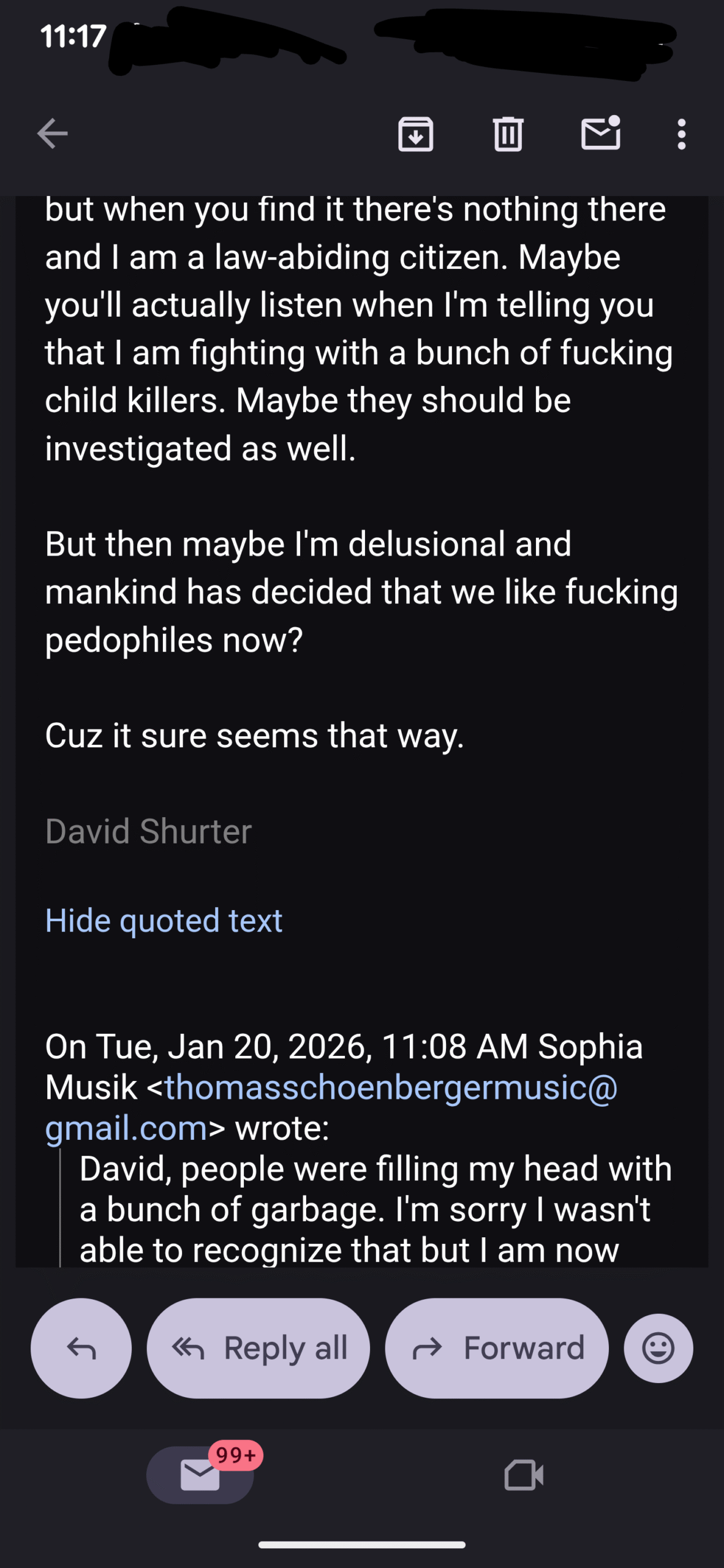Archive this email with the archive icon
Viewport: 724px width, 1568px height.
(x=416, y=134)
